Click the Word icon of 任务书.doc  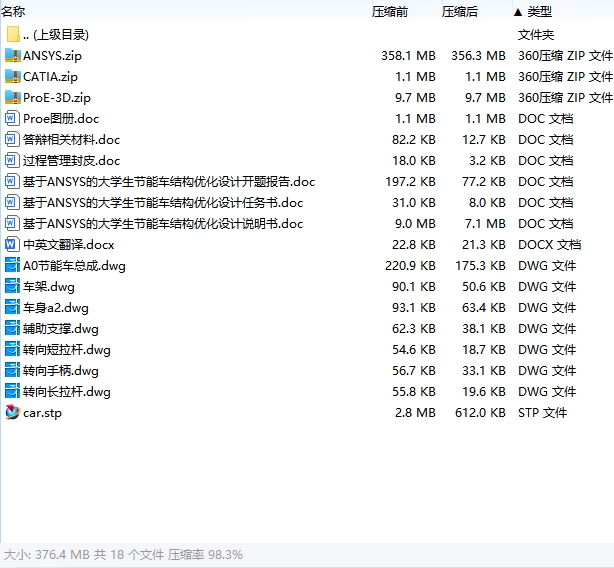click(12, 203)
